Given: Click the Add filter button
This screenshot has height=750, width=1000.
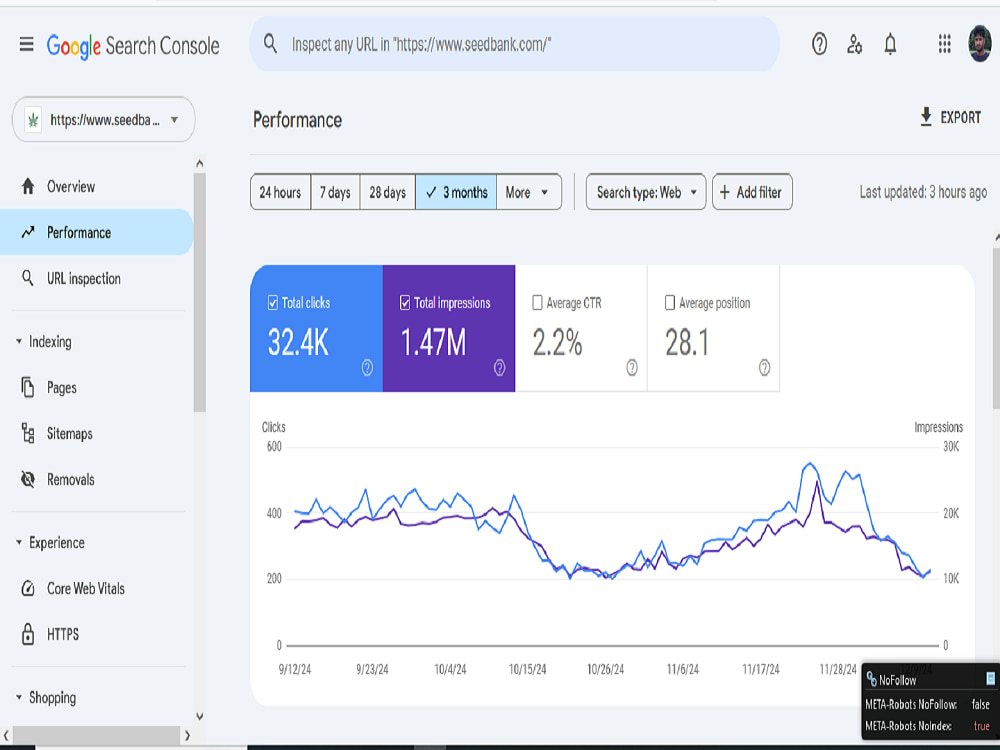Looking at the screenshot, I should (x=753, y=192).
